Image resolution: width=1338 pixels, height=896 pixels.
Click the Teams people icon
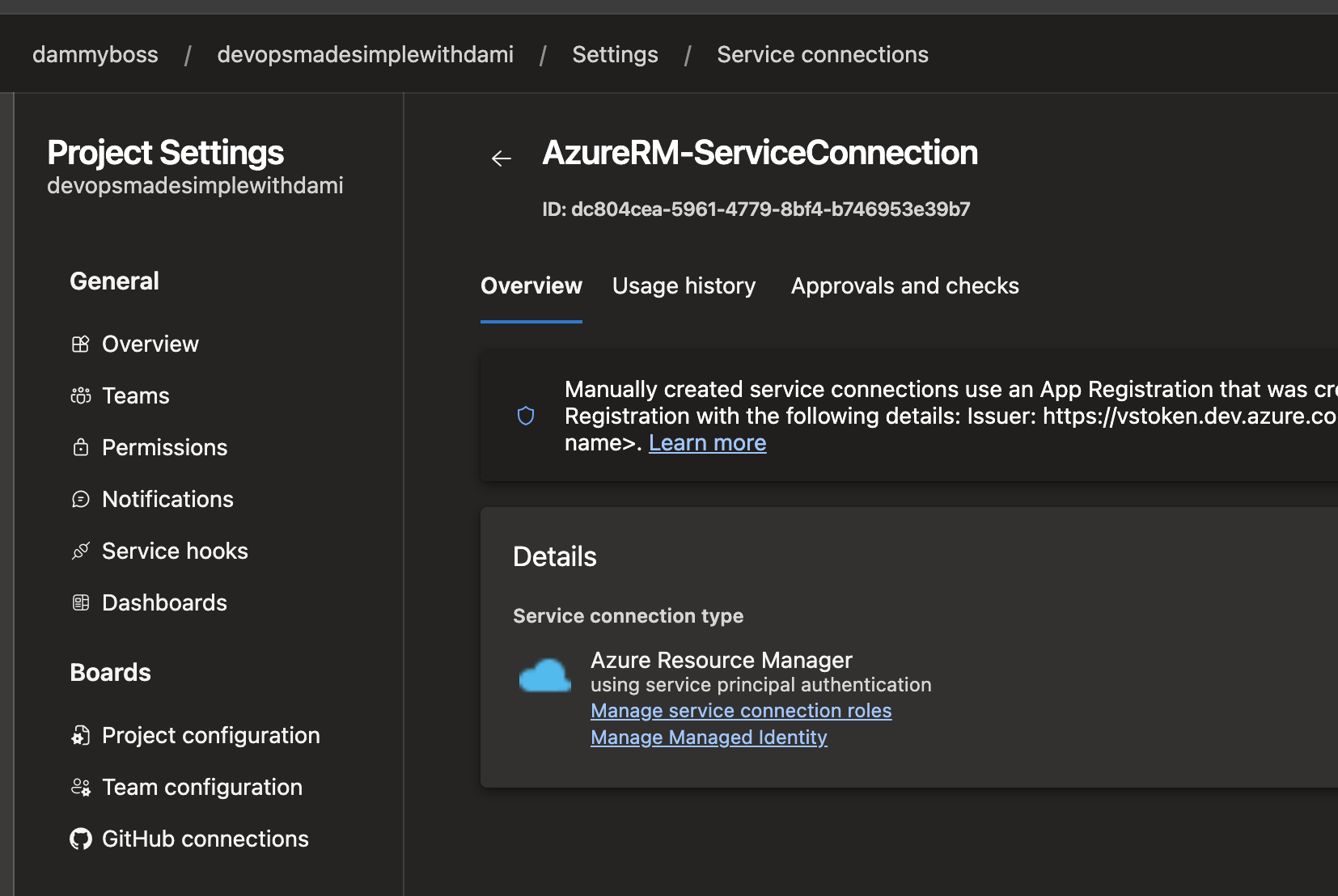(x=81, y=396)
